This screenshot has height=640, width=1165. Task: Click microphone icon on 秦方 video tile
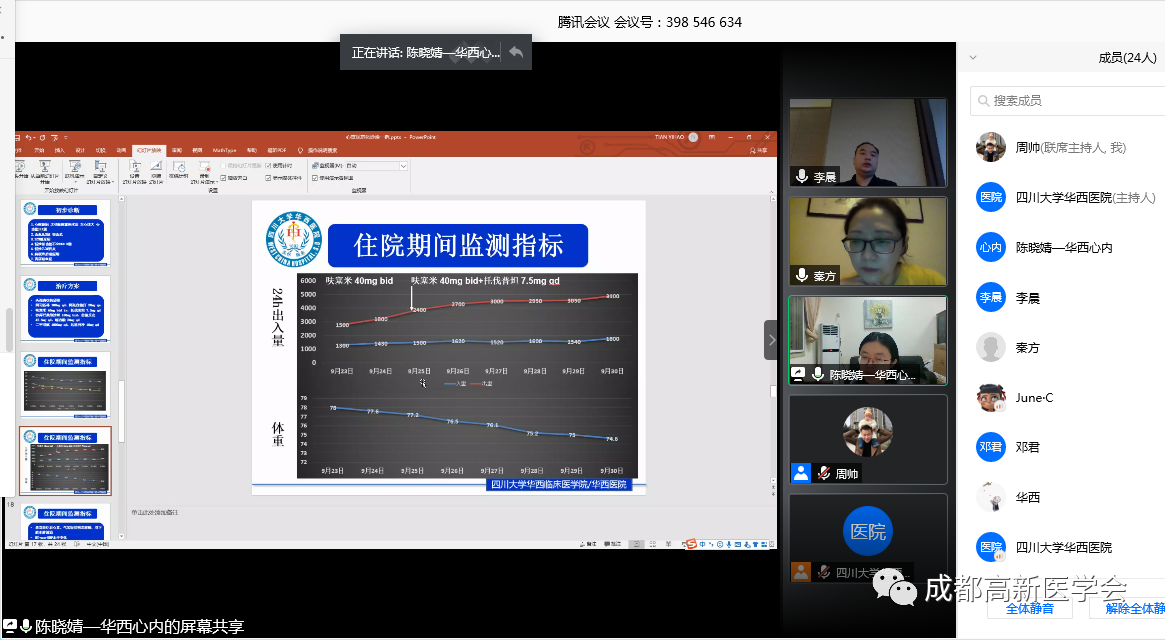pos(802,275)
